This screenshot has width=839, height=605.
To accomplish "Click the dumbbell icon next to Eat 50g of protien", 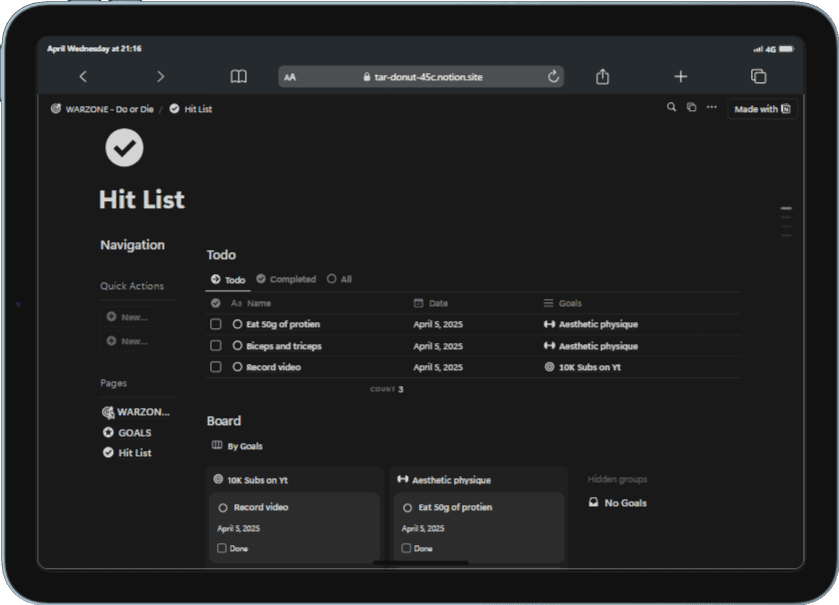I will pyautogui.click(x=549, y=324).
